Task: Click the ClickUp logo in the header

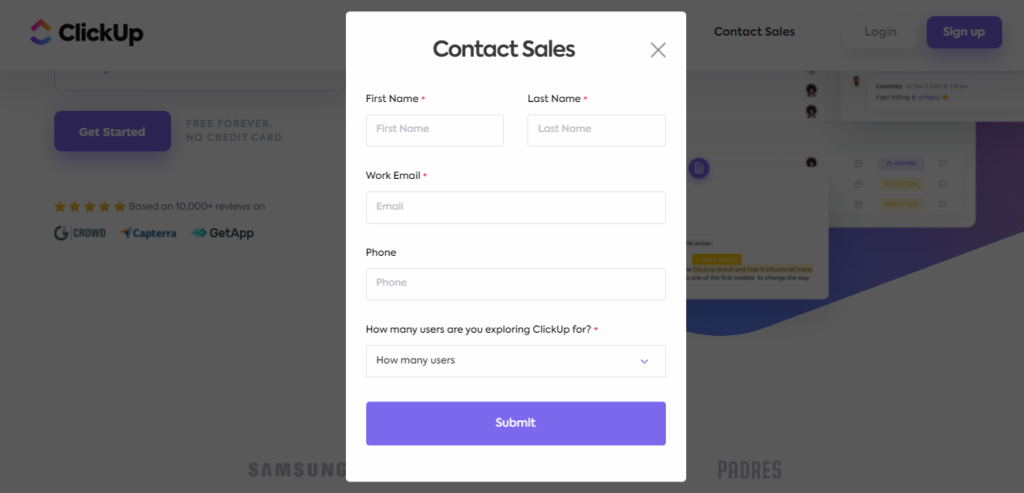Action: (87, 32)
